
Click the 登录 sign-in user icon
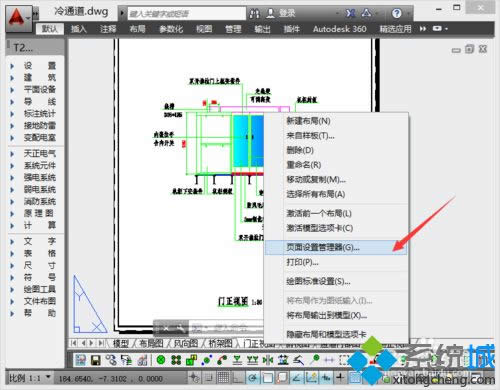coord(271,13)
